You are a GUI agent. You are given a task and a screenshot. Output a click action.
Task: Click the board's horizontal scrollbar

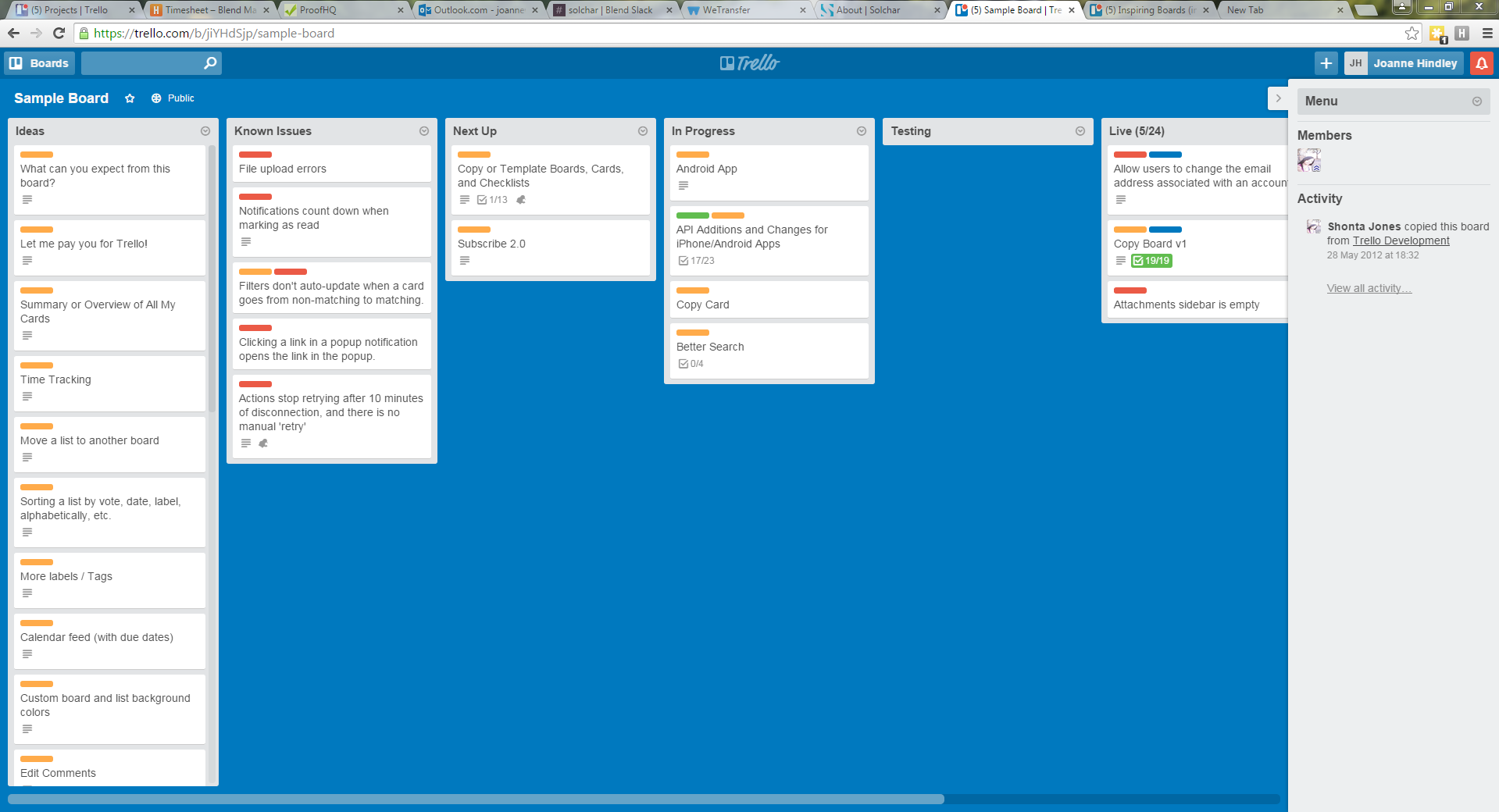476,800
